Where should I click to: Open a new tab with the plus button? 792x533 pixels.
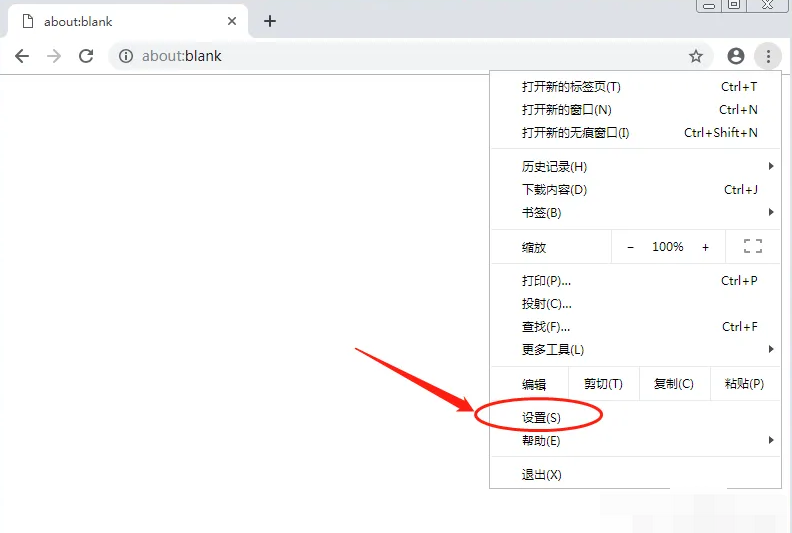tap(270, 21)
